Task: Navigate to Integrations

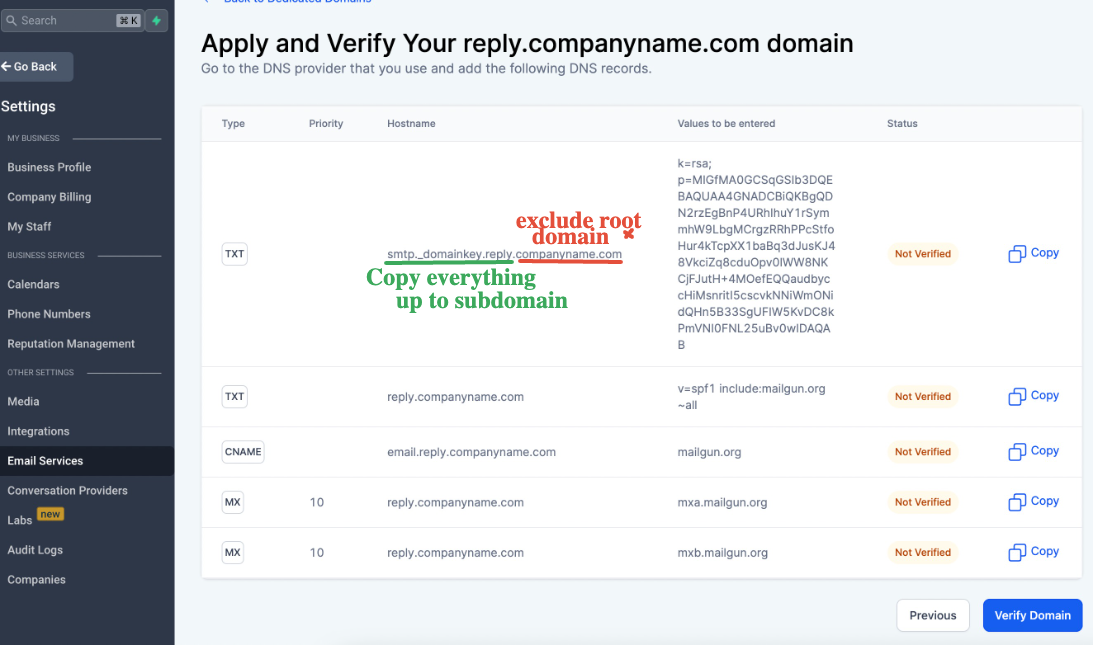Action: pos(38,431)
